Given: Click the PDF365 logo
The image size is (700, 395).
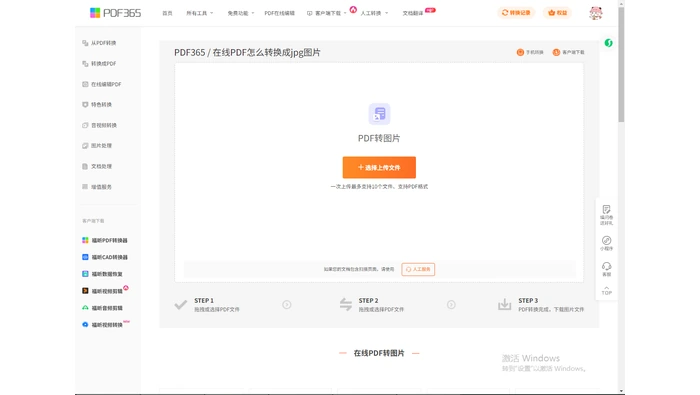Looking at the screenshot, I should point(115,13).
